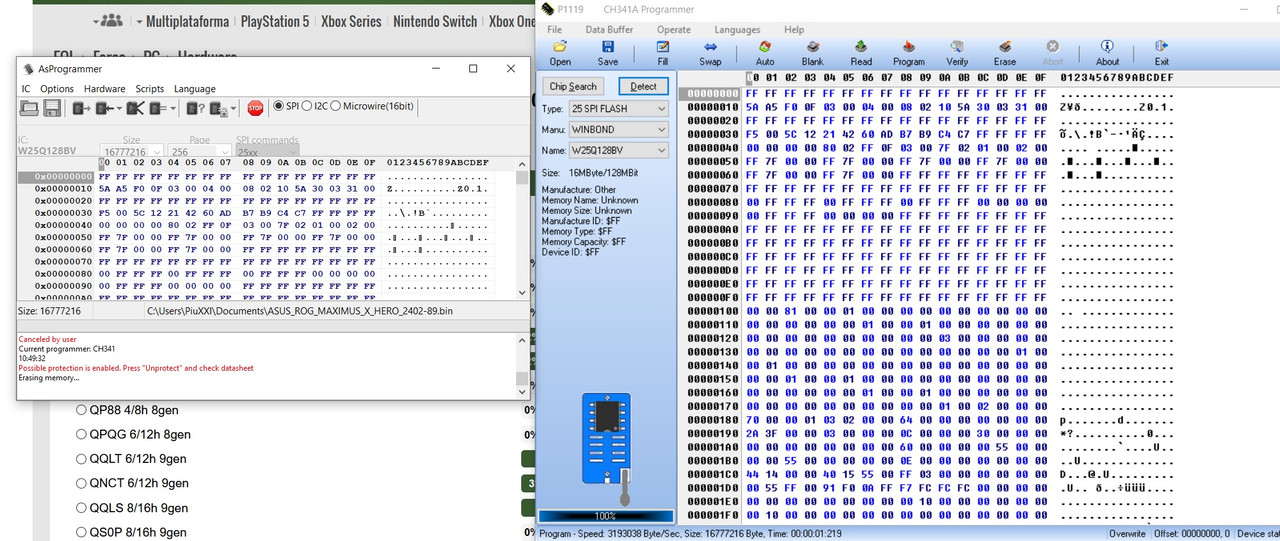This screenshot has height=541, width=1280.
Task: Click the 100% progress bar in CH341A Programmer
Action: click(x=606, y=516)
